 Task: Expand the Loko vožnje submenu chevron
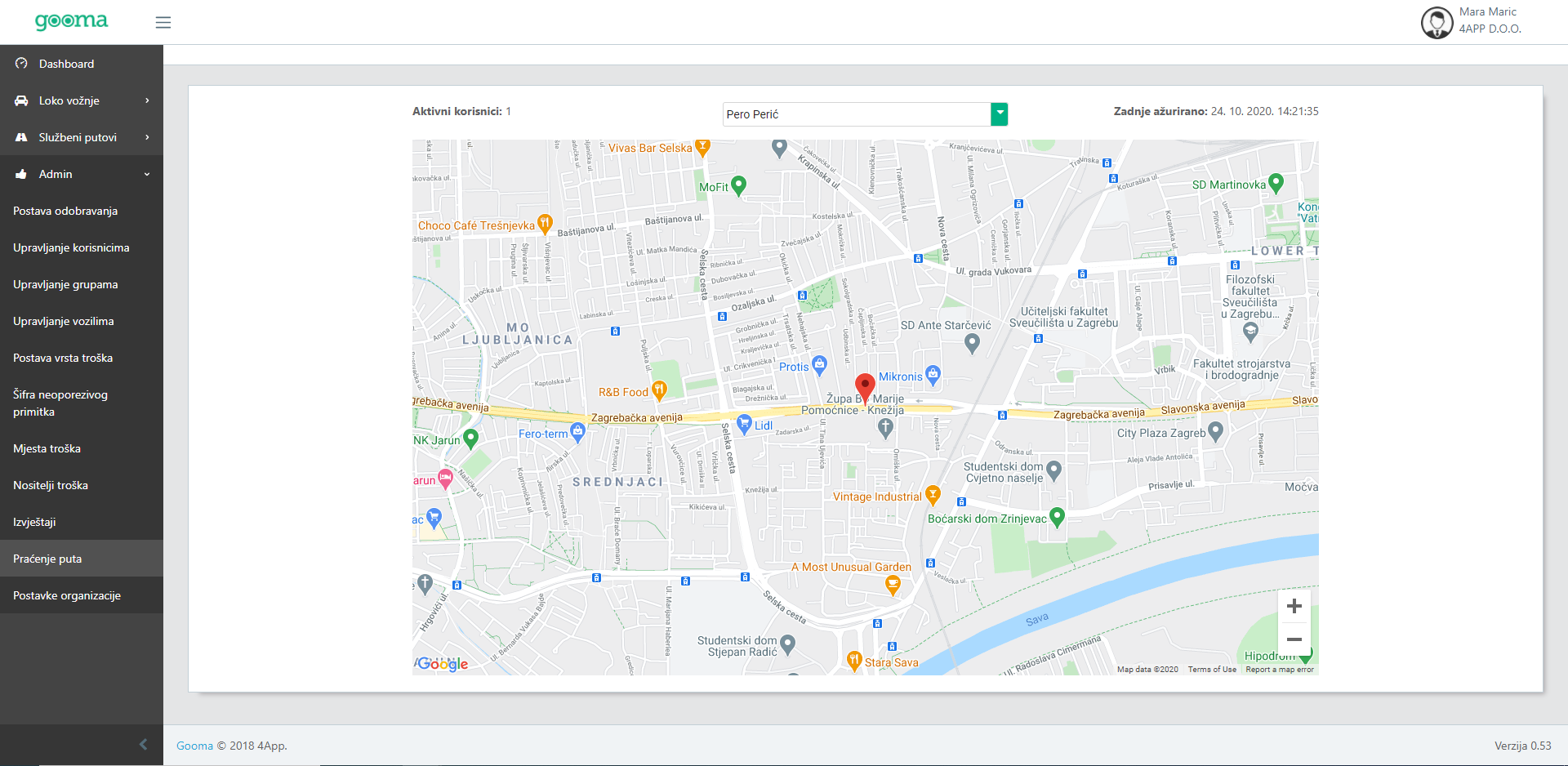tap(147, 100)
